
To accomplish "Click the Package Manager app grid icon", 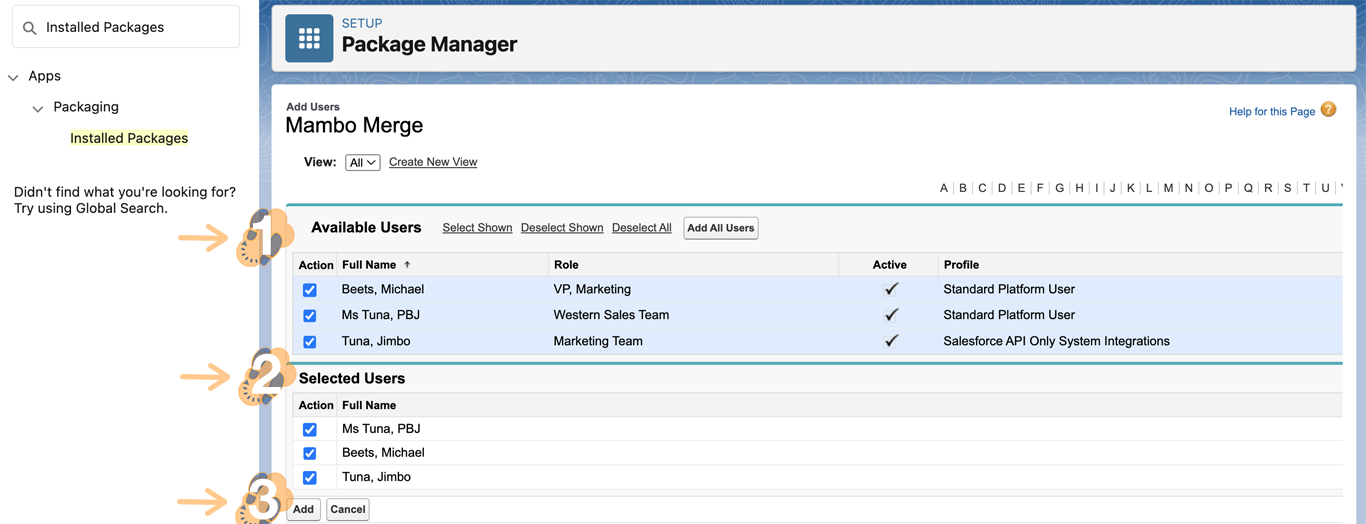I will 309,39.
